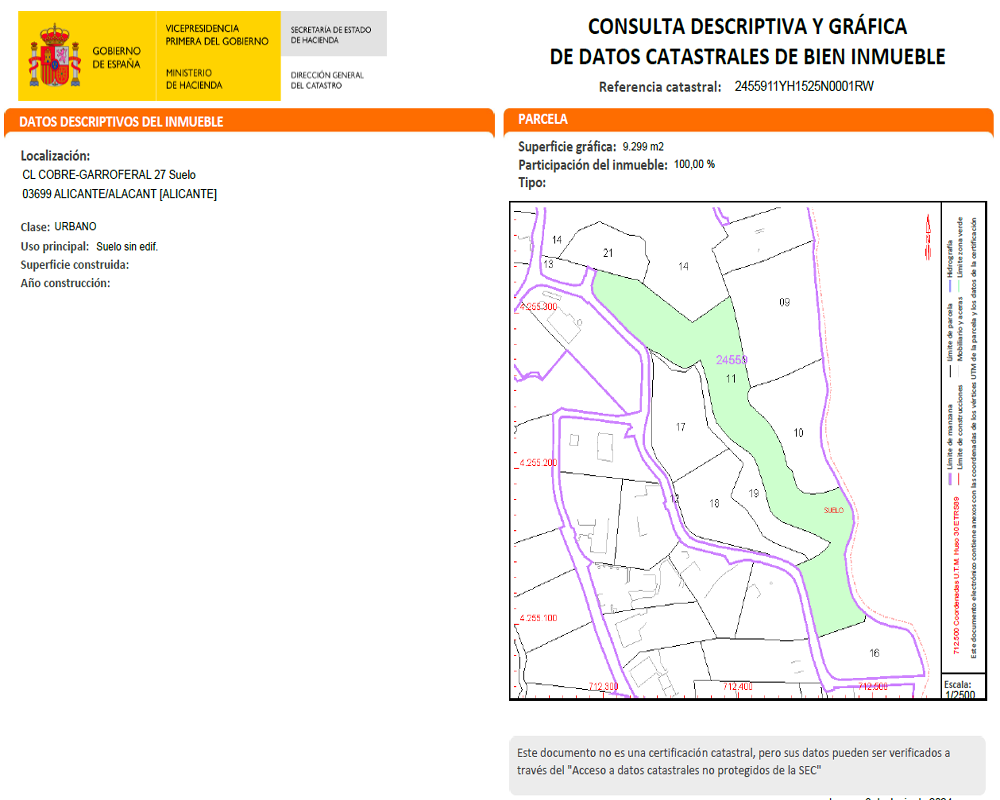Screen dimensions: 1000x800
Task: Click the 'Límite de manzana' legend entry
Action: point(950,445)
